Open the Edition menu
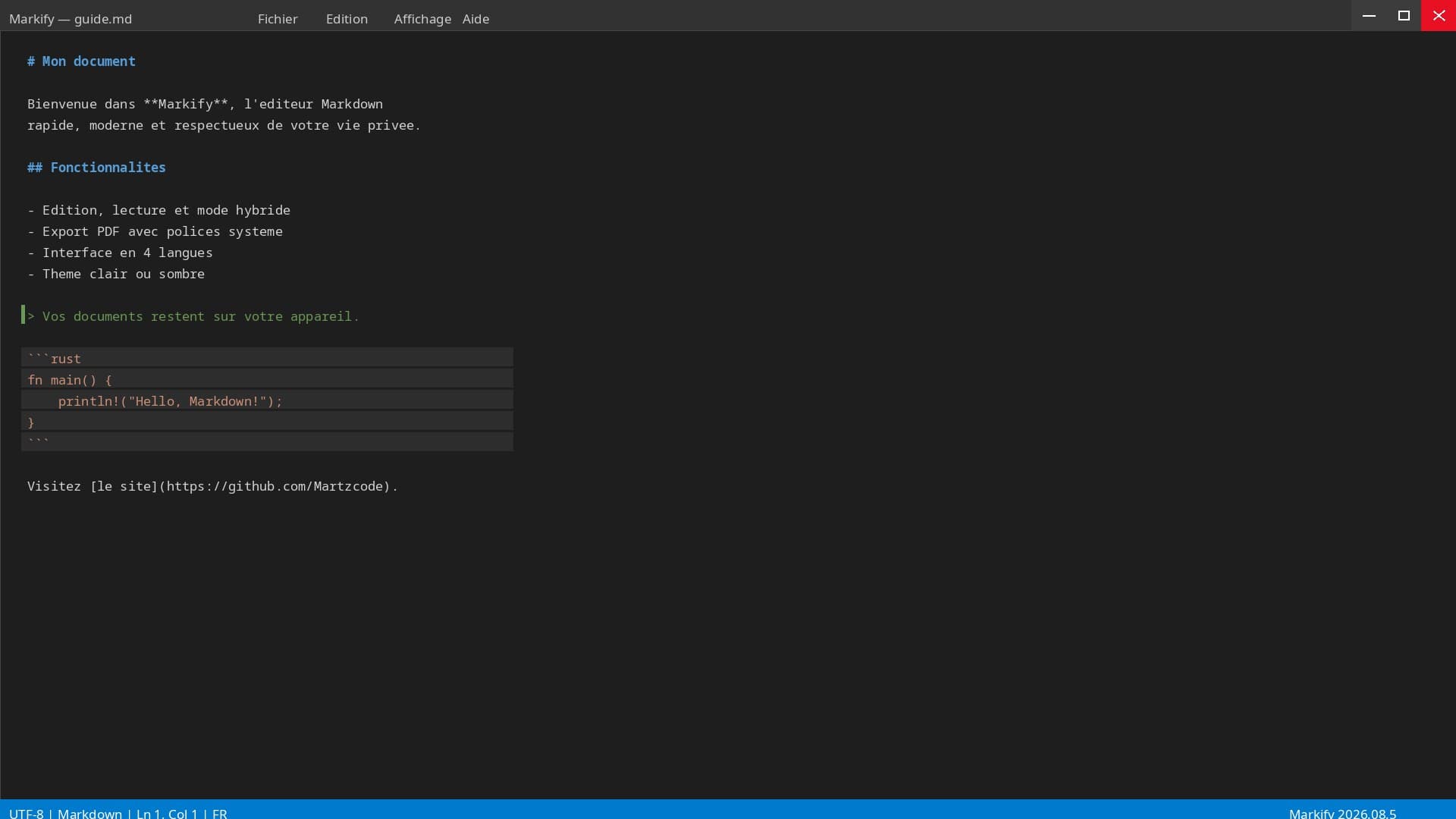 [x=347, y=19]
